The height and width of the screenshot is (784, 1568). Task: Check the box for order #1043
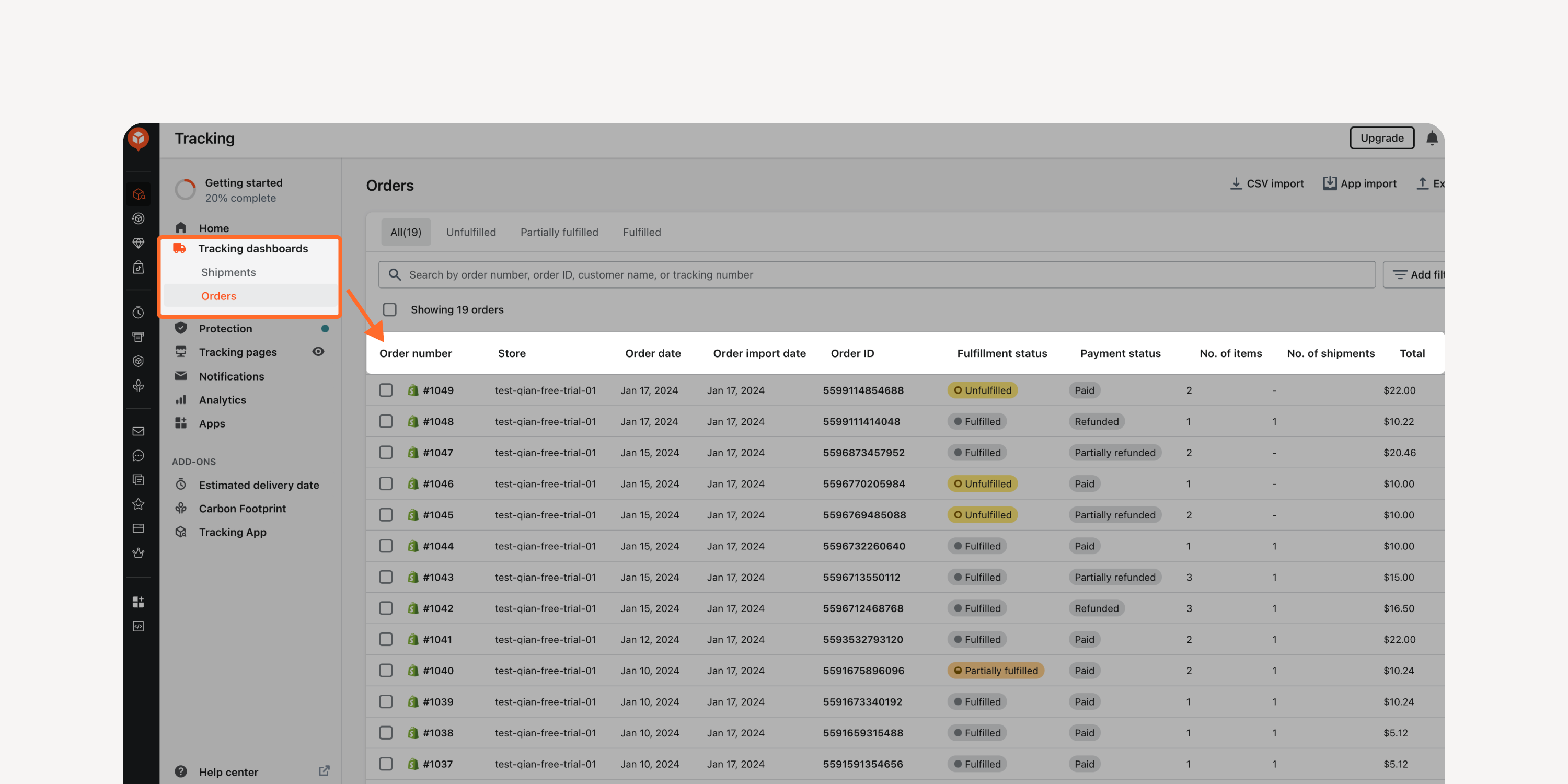[386, 577]
